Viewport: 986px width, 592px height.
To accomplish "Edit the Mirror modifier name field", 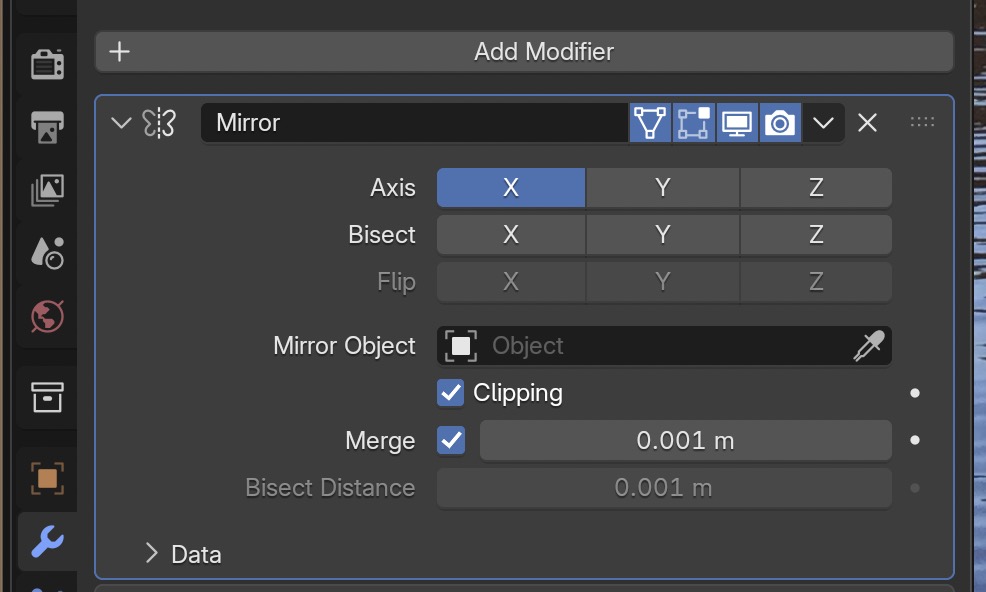I will click(414, 123).
